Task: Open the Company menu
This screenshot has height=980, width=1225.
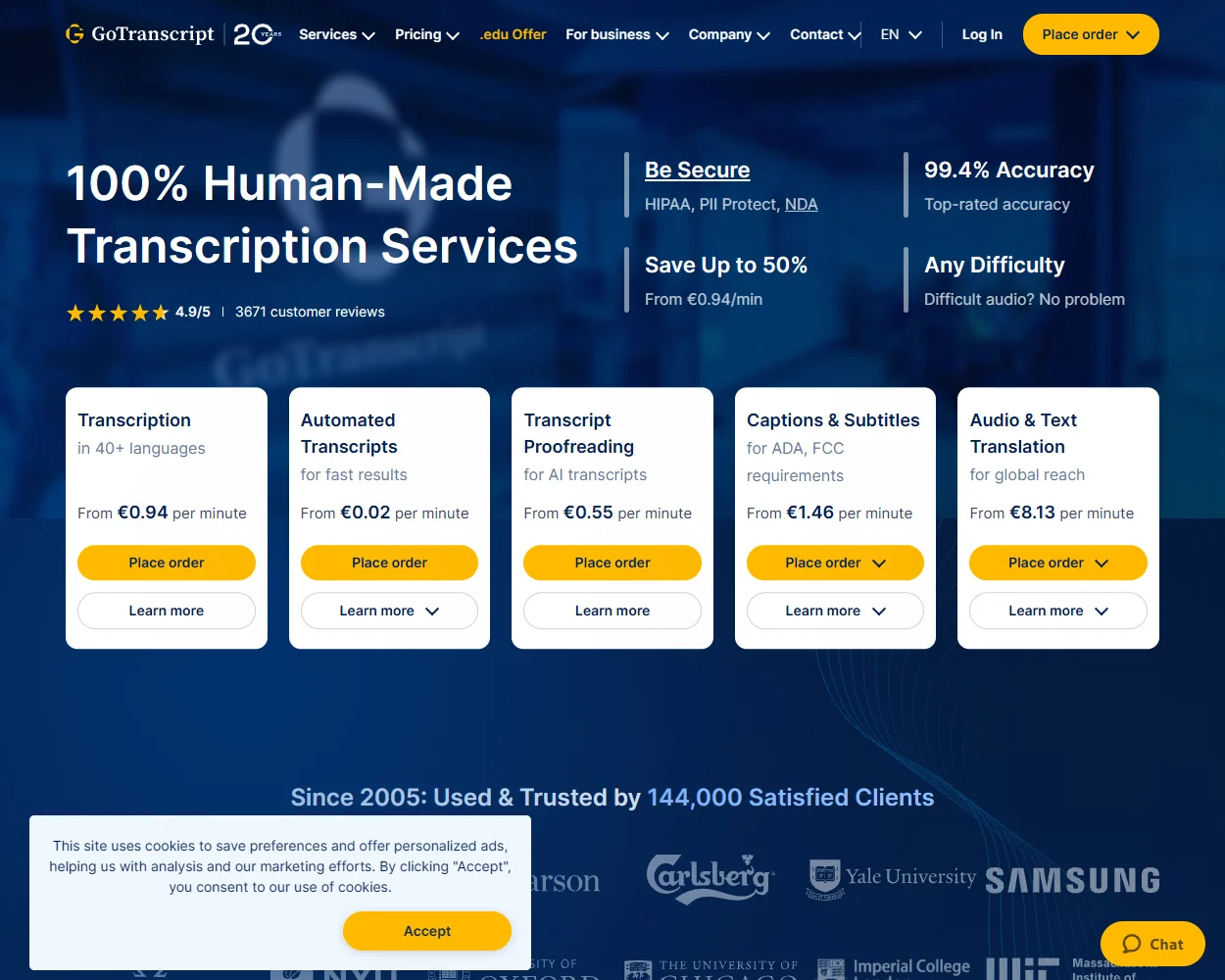Action: [x=729, y=33]
